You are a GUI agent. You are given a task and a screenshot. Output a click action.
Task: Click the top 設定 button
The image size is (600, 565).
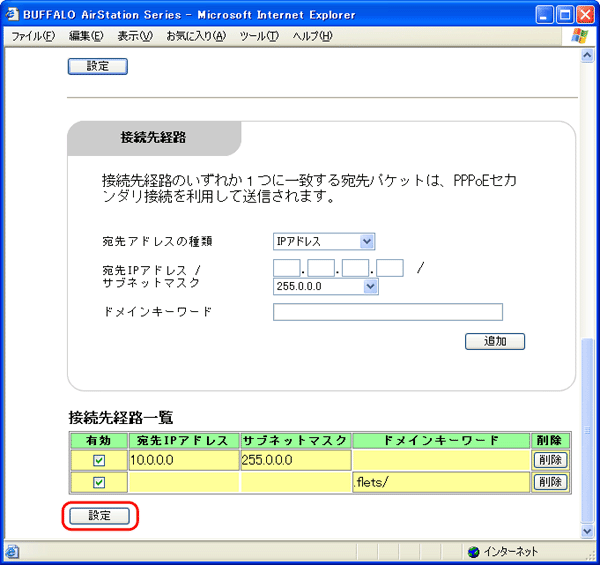[98, 66]
